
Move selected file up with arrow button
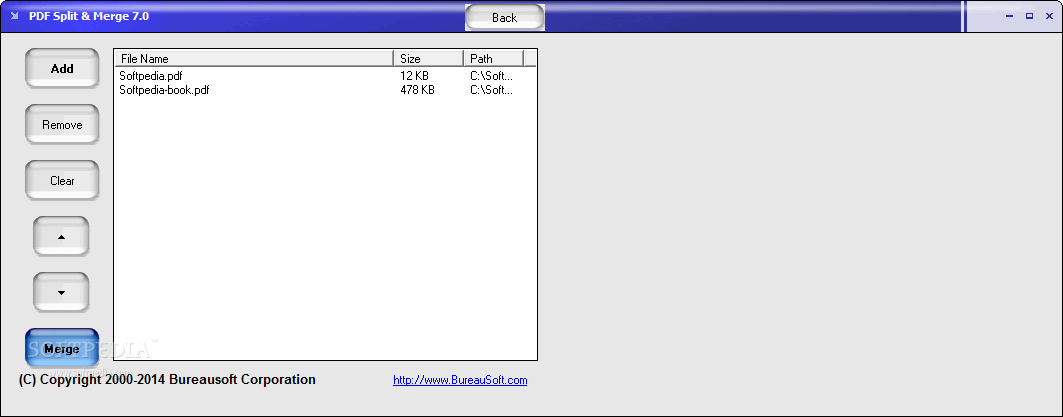(x=61, y=237)
